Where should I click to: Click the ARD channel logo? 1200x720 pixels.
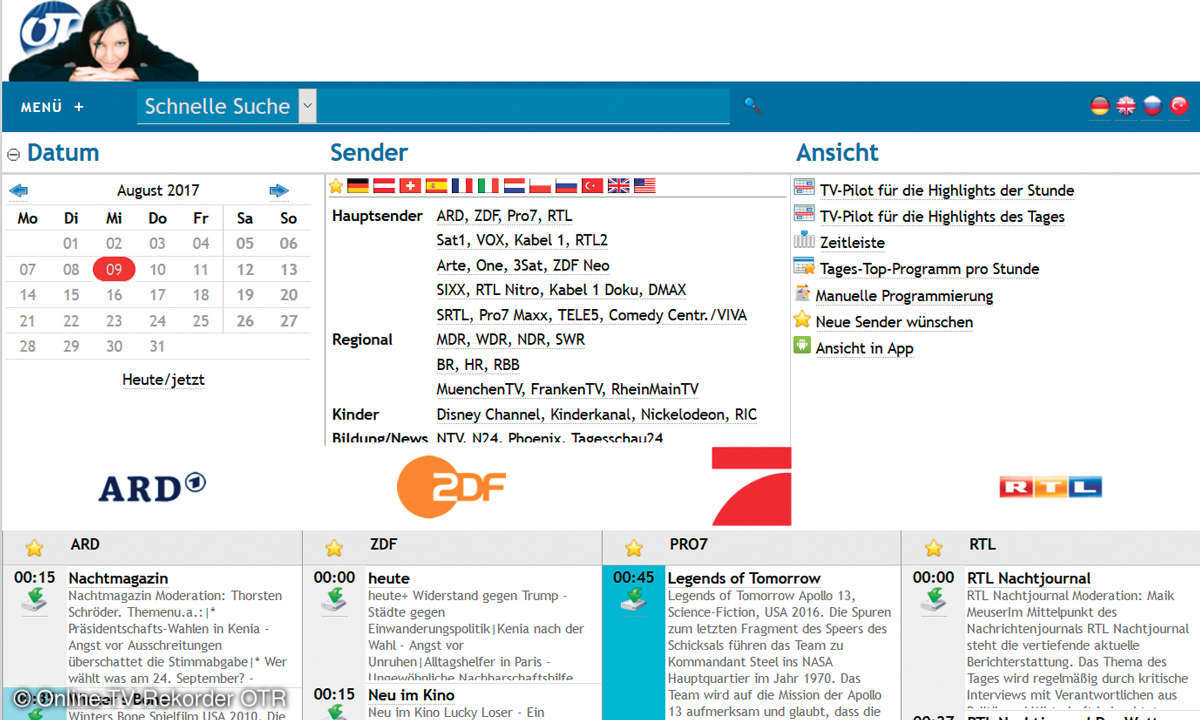[152, 487]
